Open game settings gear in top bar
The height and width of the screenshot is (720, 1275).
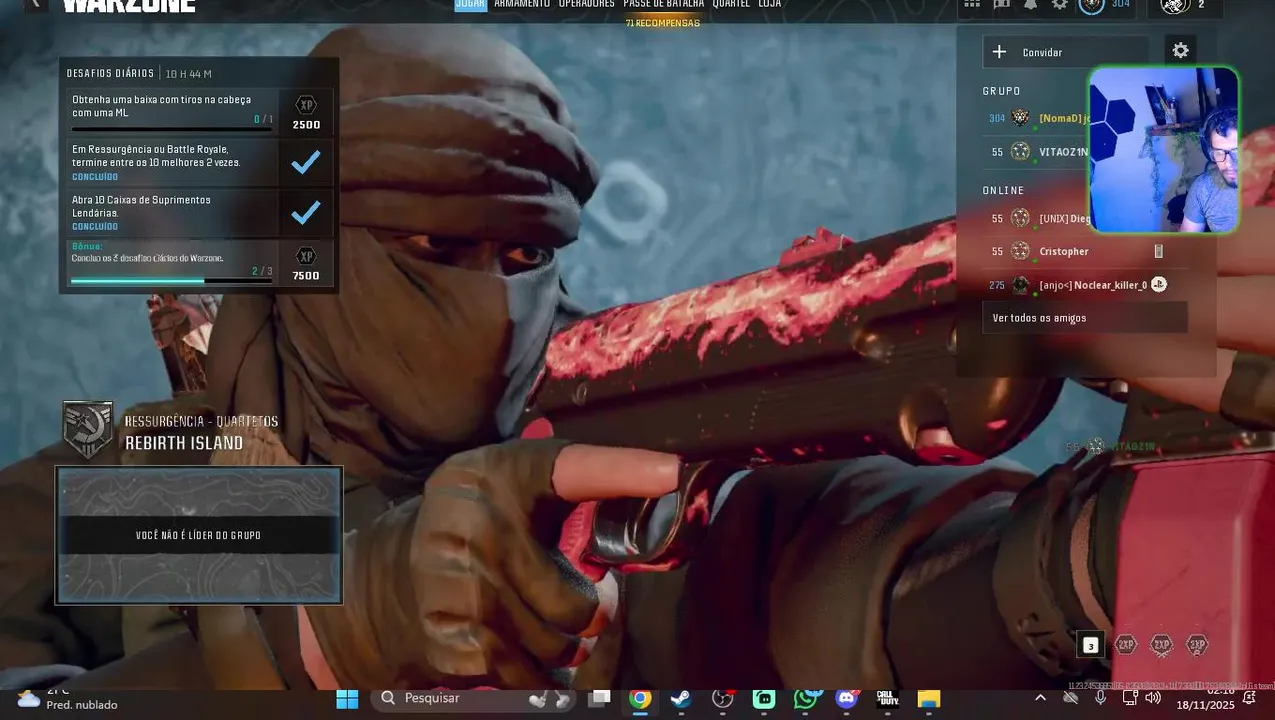coord(1060,4)
